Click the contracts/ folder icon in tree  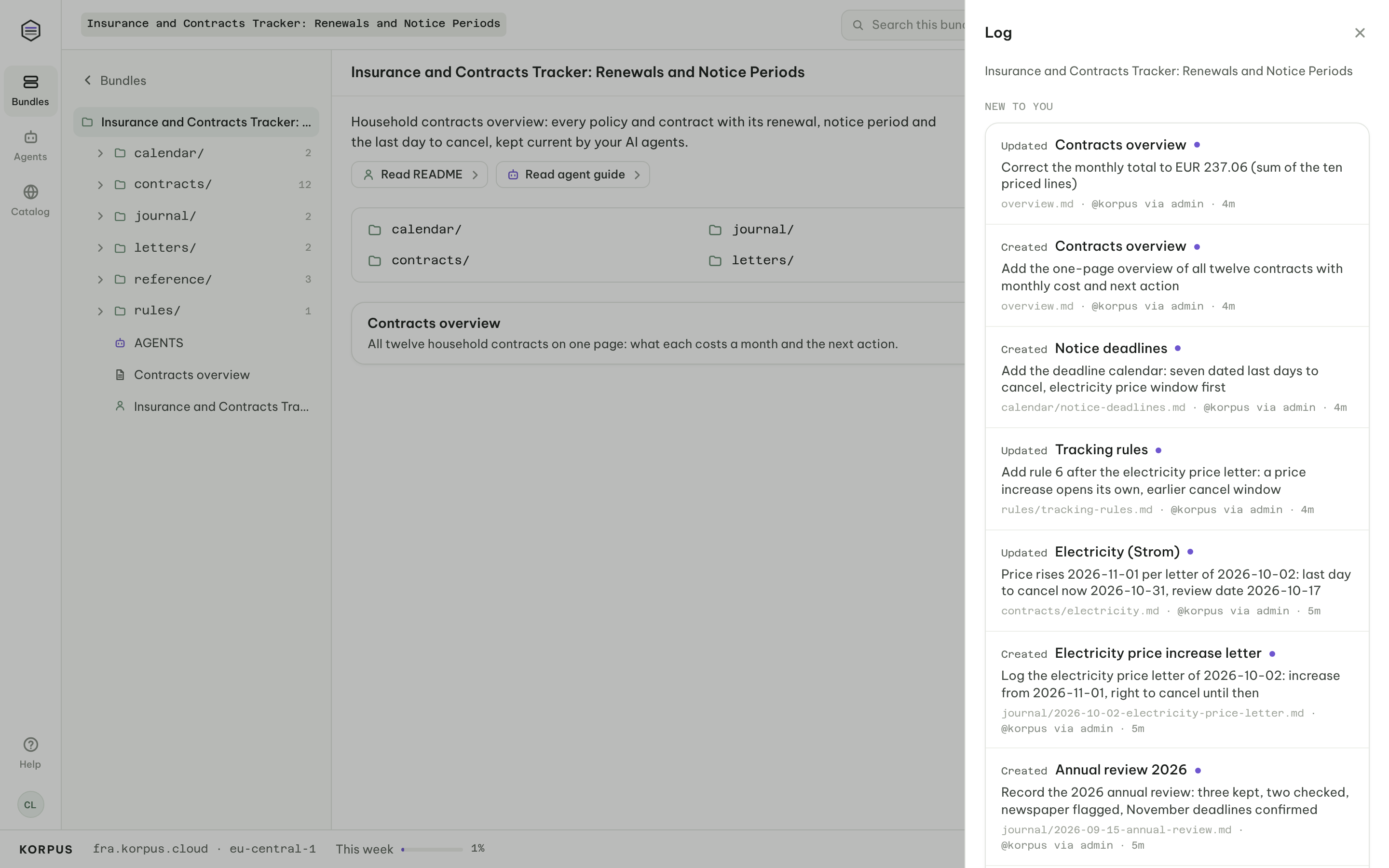(120, 185)
